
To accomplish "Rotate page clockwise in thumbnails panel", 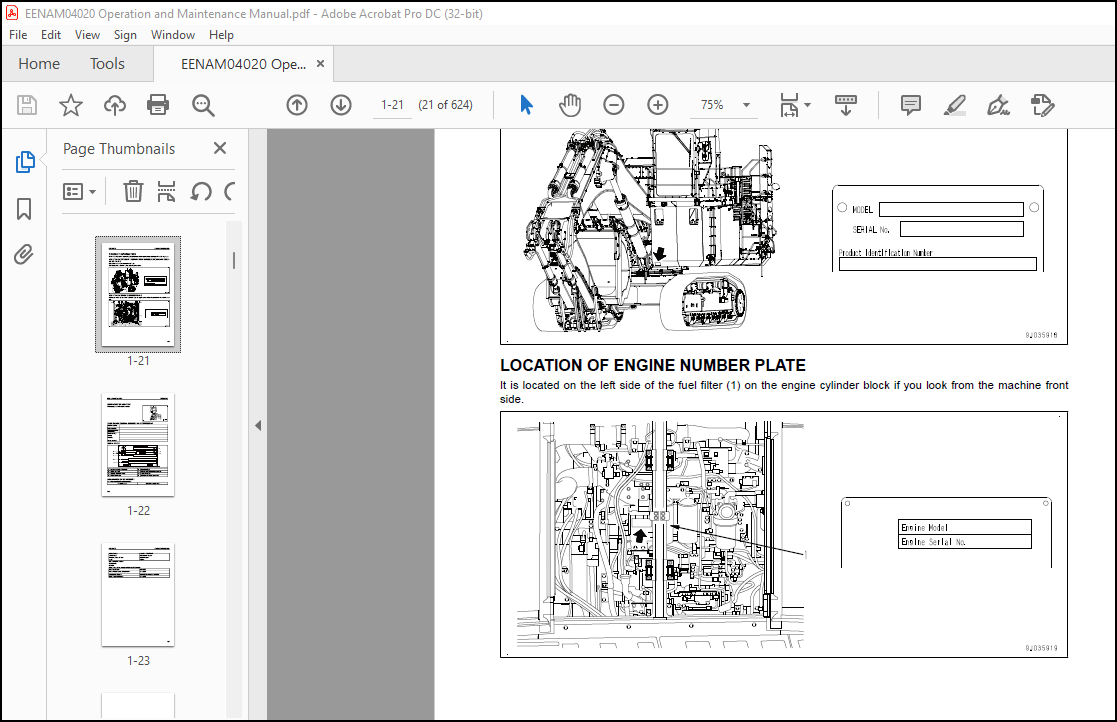I will [229, 192].
